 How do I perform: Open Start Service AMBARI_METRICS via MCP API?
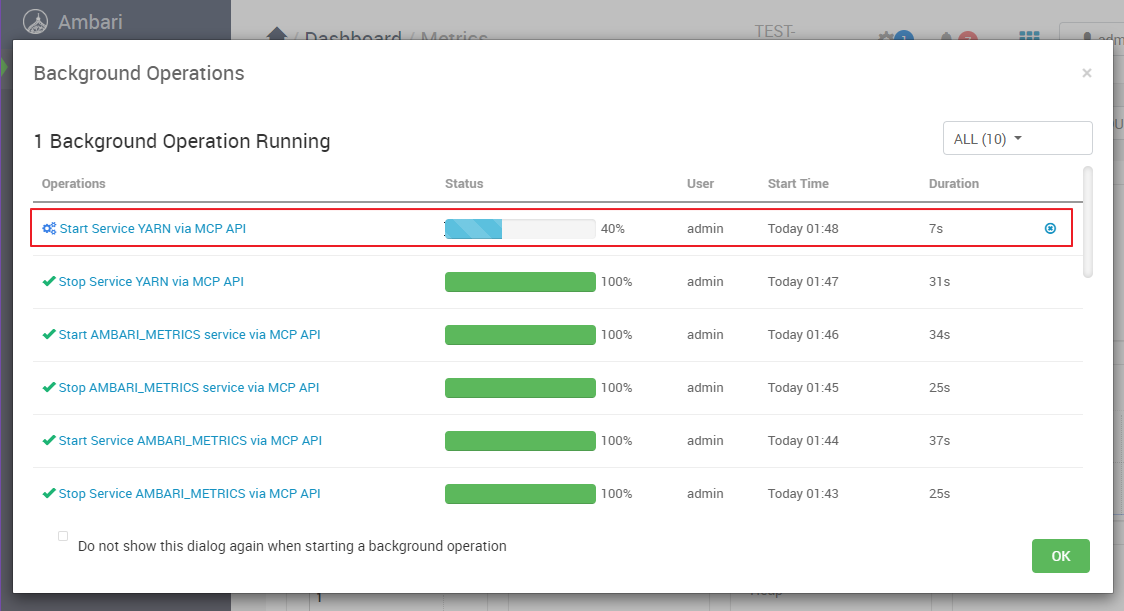[x=190, y=441]
